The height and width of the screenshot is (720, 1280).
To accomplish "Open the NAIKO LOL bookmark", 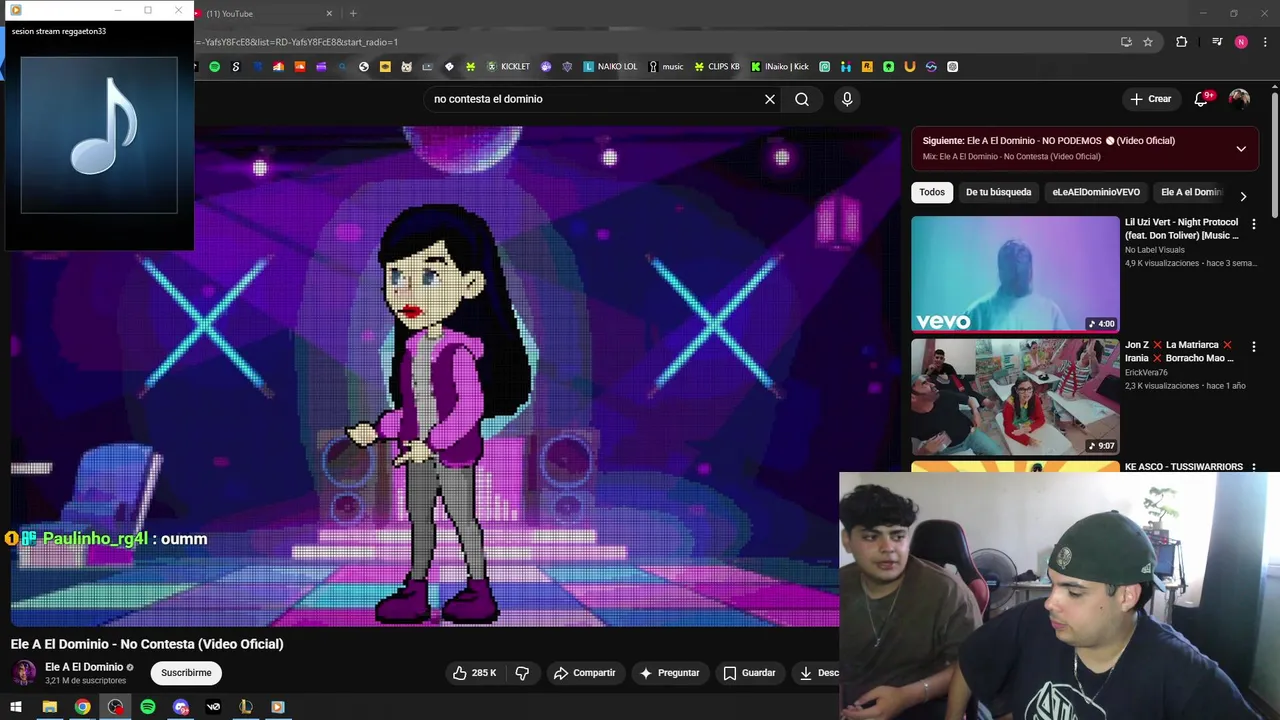I will pos(610,67).
